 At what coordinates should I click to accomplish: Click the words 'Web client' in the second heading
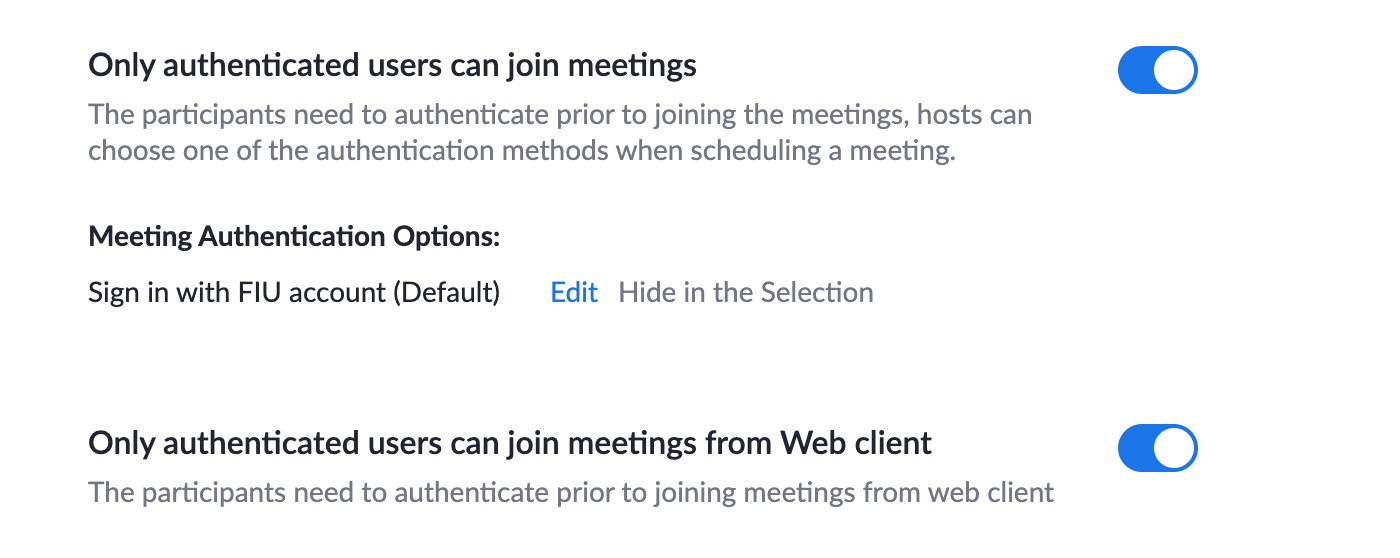pos(856,443)
